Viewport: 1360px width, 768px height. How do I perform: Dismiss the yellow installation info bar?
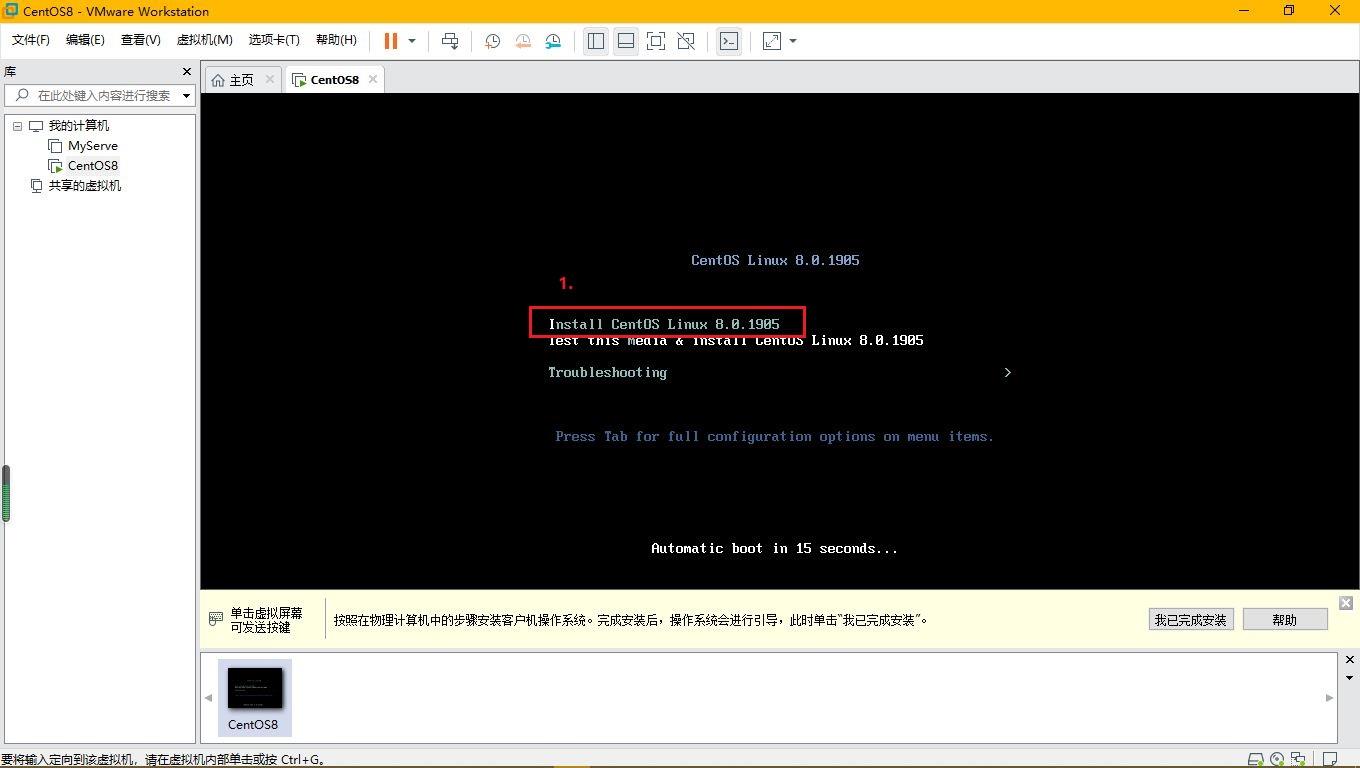click(x=1346, y=603)
